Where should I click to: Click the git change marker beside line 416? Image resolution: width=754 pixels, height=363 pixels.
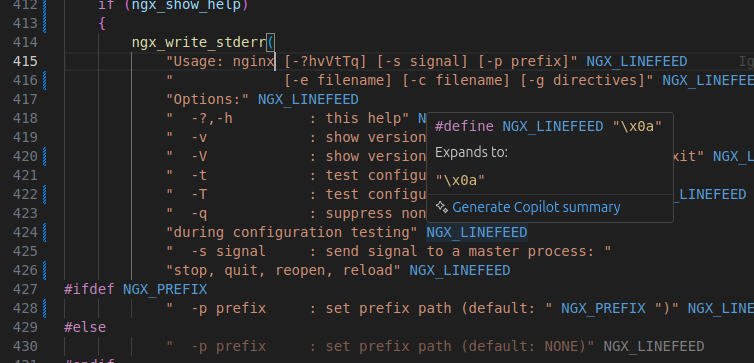tap(45, 80)
